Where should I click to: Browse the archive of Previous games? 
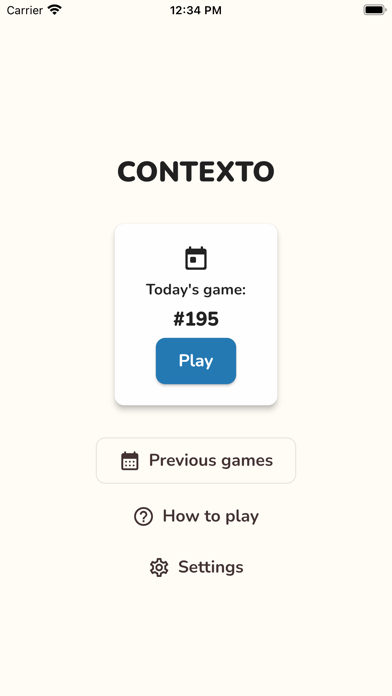tap(196, 460)
